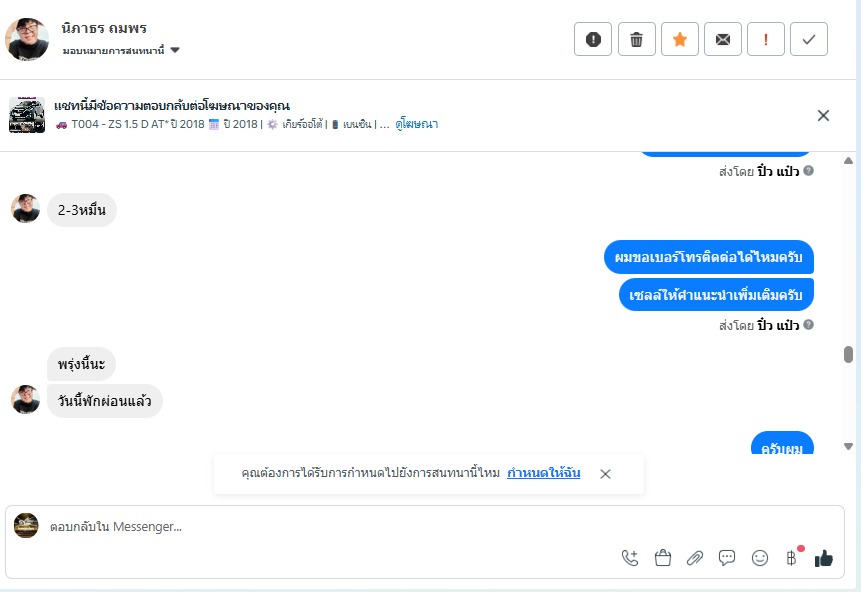This screenshot has width=861, height=592.
Task: Attach a file with paperclip icon
Action: pyautogui.click(x=695, y=558)
